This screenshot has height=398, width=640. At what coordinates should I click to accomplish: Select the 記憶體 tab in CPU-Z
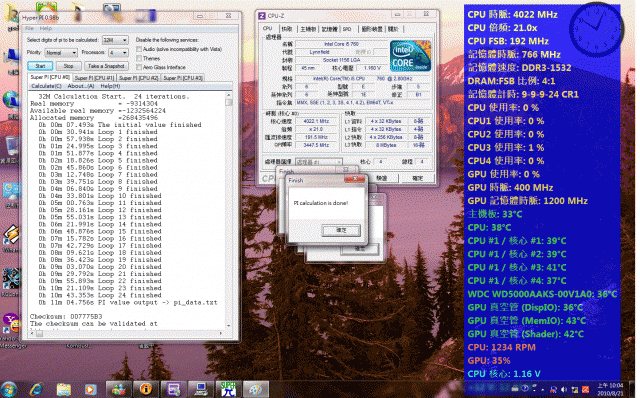click(329, 29)
